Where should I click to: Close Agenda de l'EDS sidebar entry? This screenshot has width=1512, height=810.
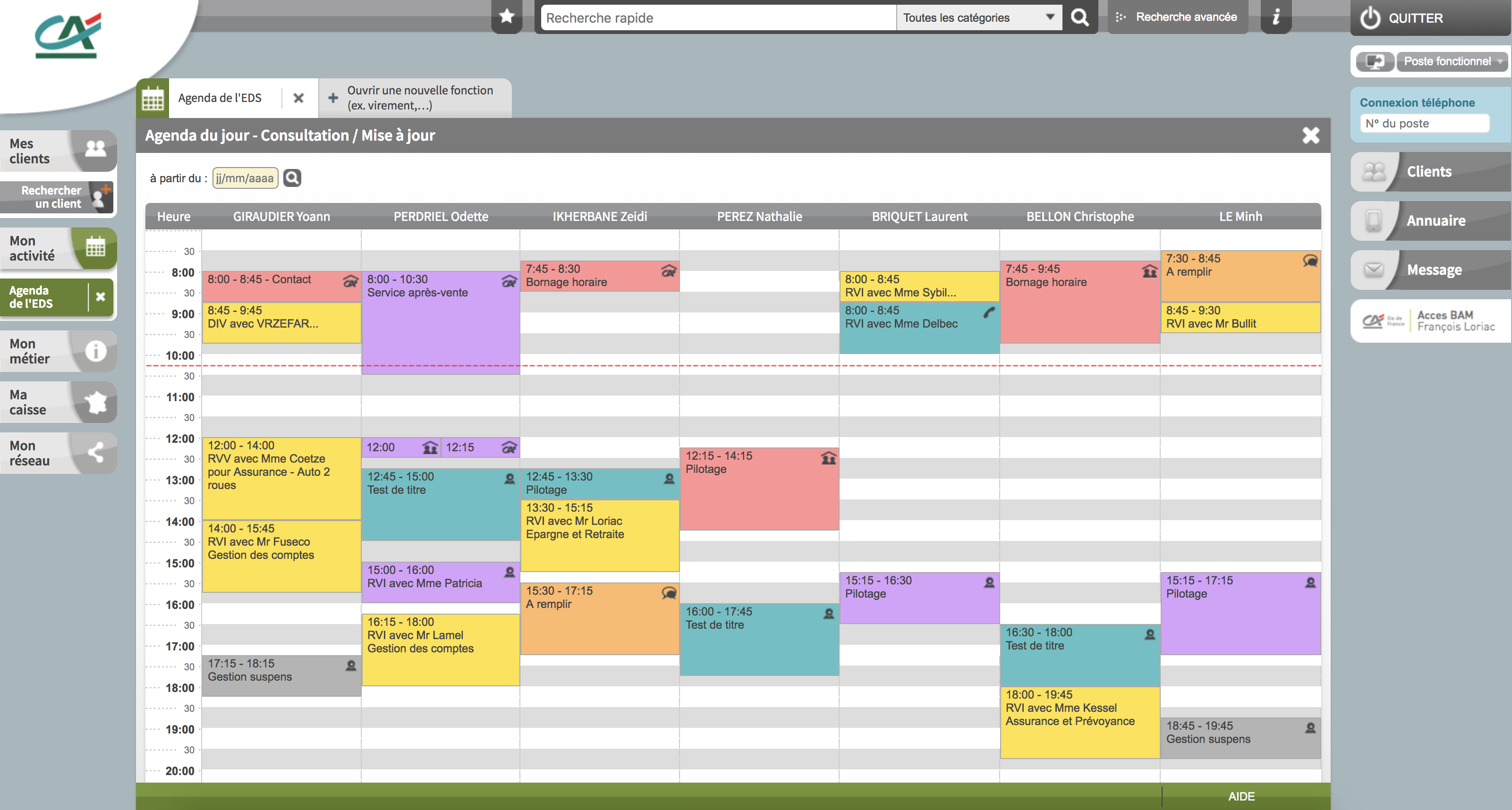point(101,297)
